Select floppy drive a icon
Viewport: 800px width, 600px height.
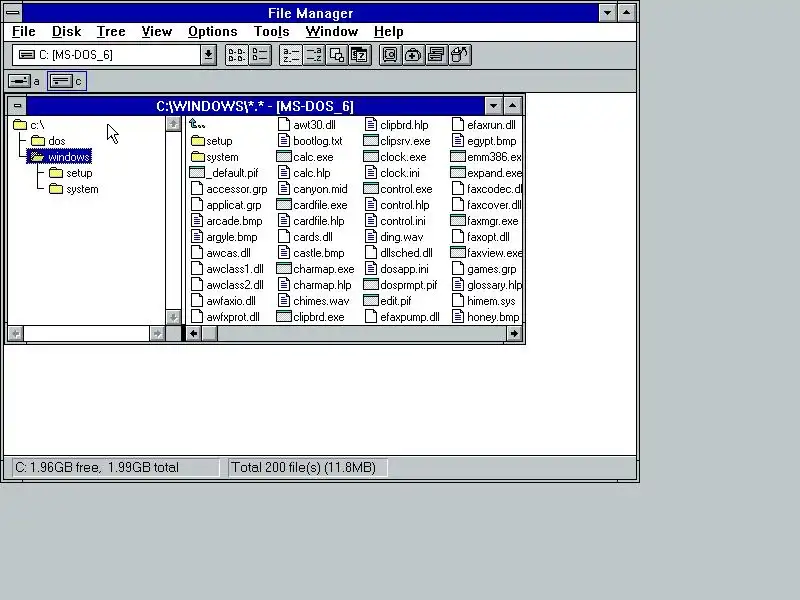click(24, 81)
